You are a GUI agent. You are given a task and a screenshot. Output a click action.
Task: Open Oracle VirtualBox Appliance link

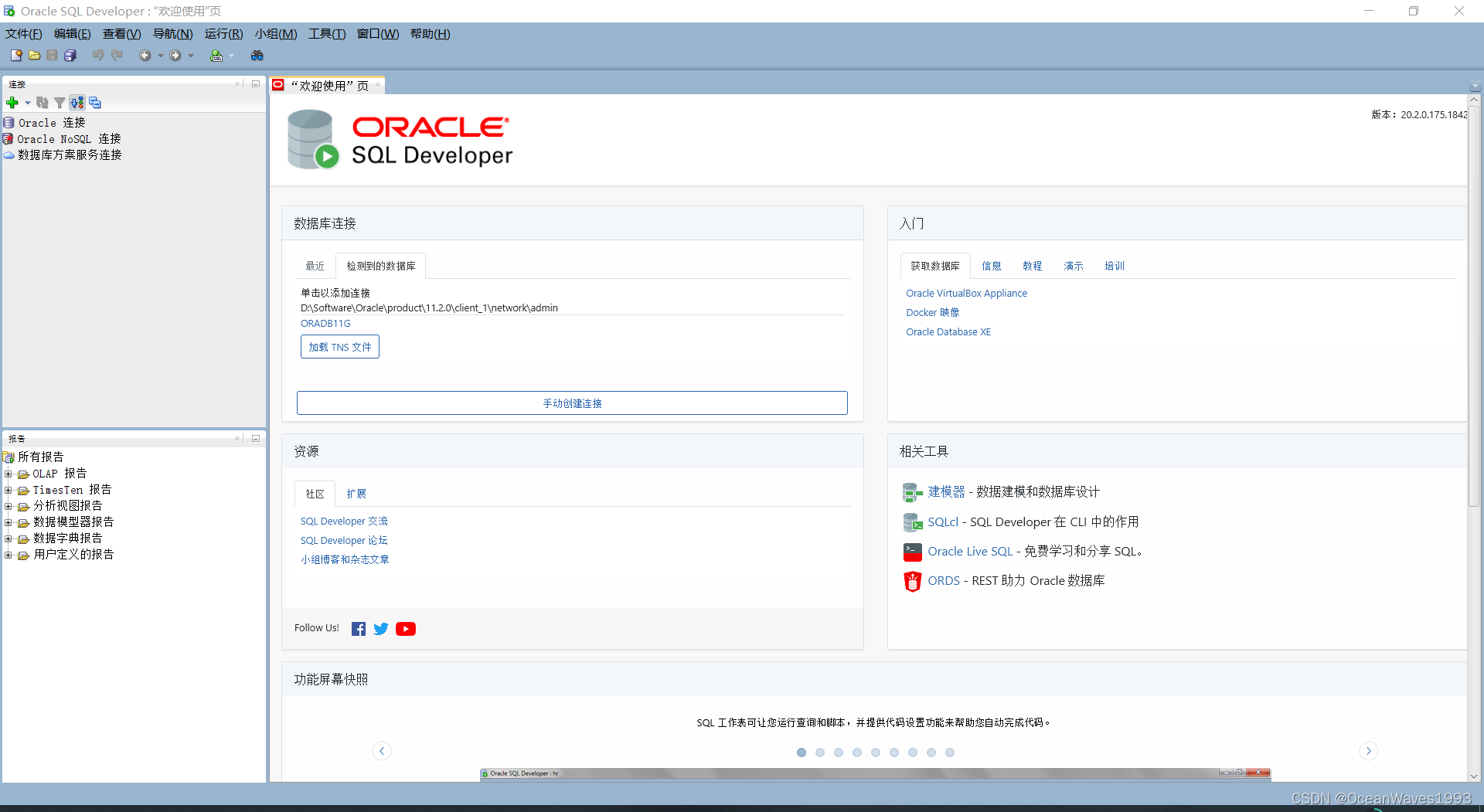966,294
